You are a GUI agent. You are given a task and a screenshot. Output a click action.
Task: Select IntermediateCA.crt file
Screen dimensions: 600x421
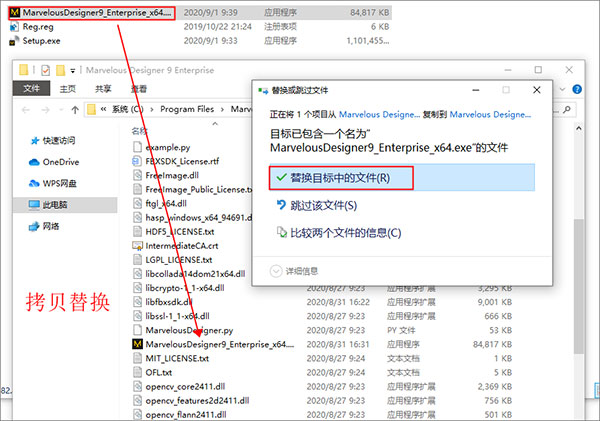click(x=182, y=246)
